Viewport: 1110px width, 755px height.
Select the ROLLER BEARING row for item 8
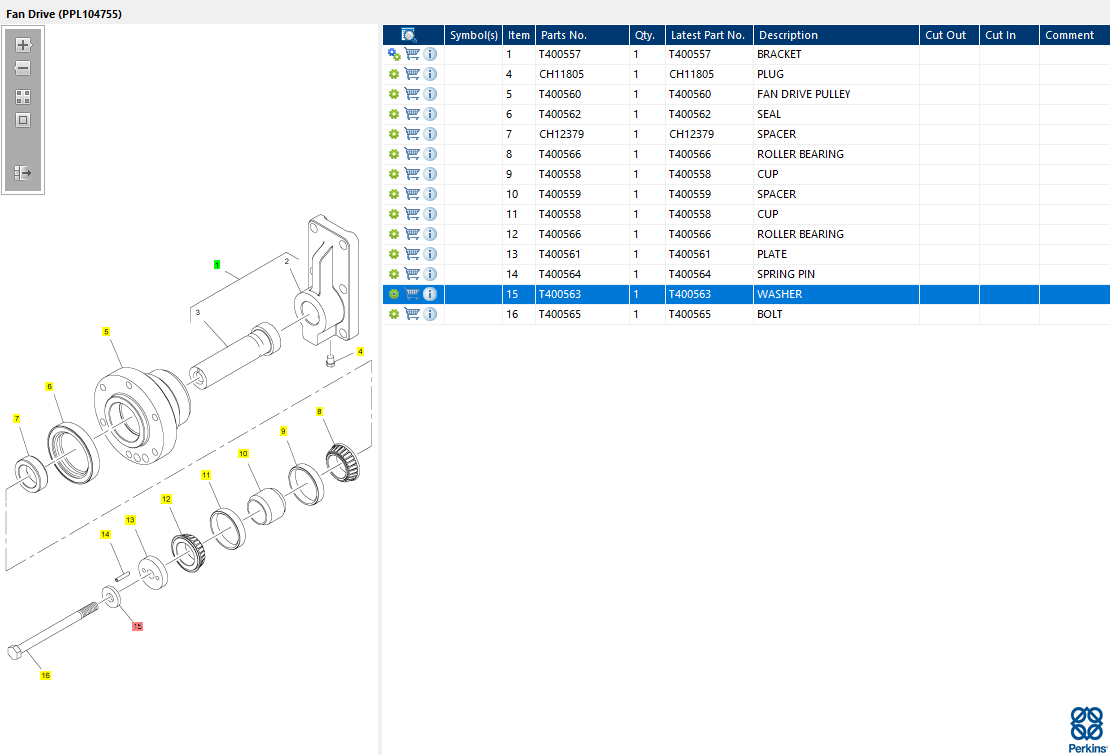[800, 154]
